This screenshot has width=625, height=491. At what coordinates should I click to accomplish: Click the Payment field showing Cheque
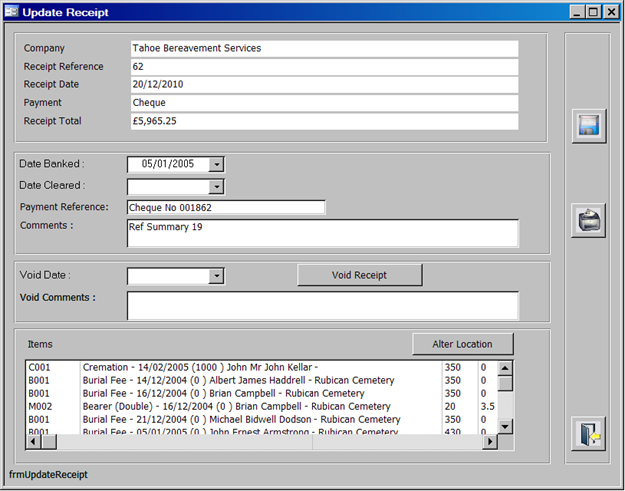[324, 103]
